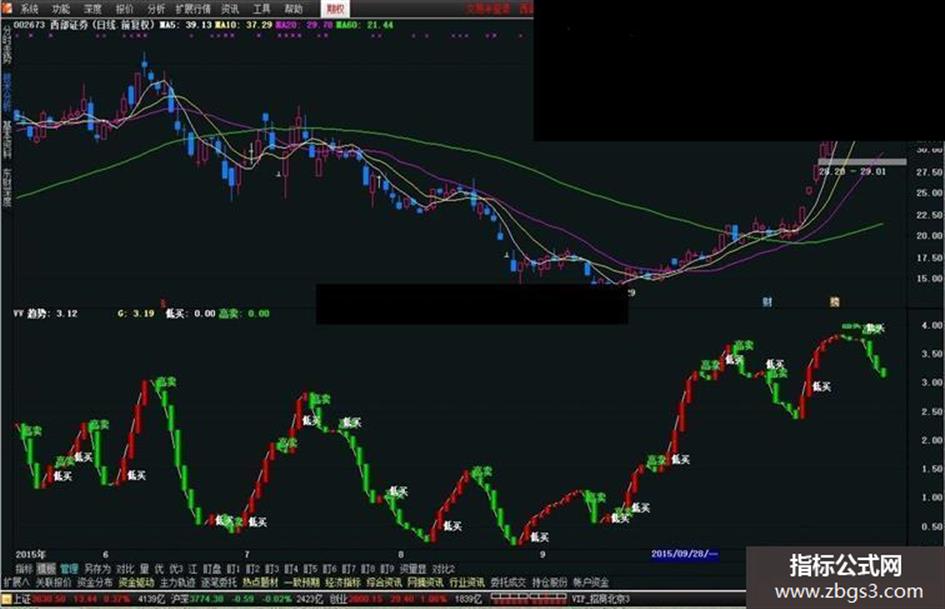Image resolution: width=945 pixels, height=609 pixels.
Task: Click 管理 in the indicator bar
Action: coord(69,569)
